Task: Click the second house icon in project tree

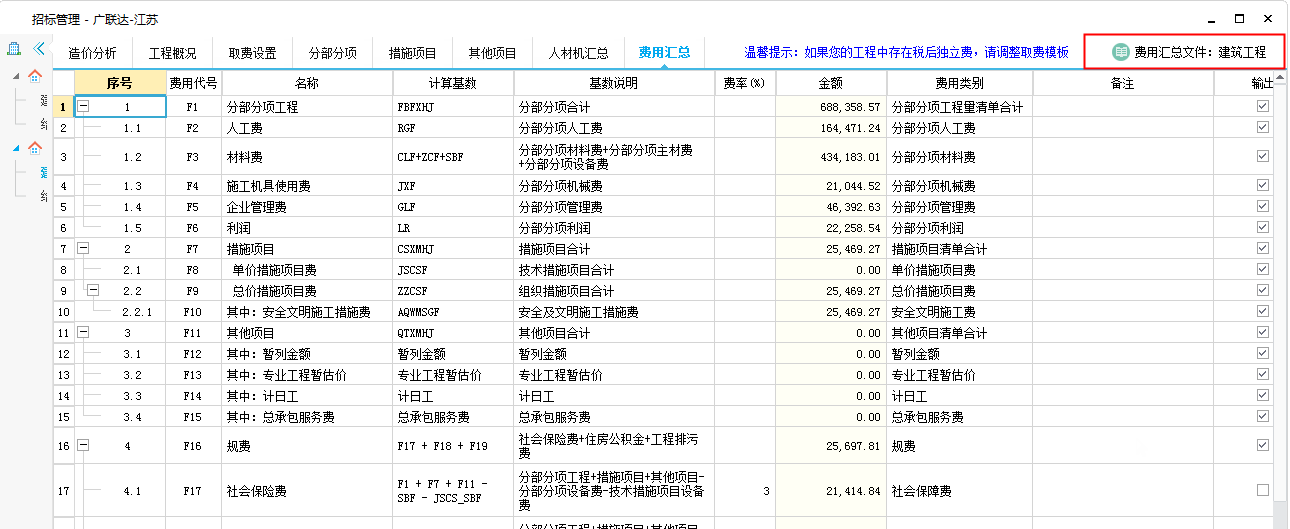Action: [x=35, y=148]
